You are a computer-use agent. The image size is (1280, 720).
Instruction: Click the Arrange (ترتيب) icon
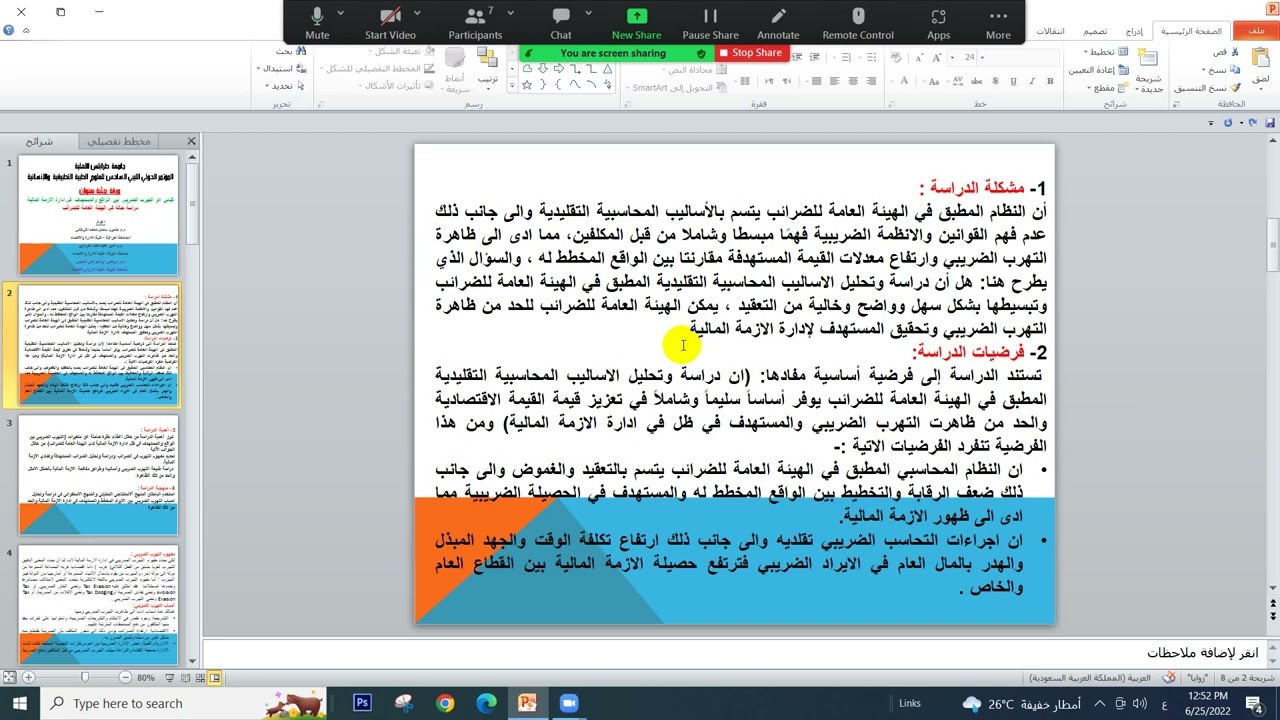487,57
